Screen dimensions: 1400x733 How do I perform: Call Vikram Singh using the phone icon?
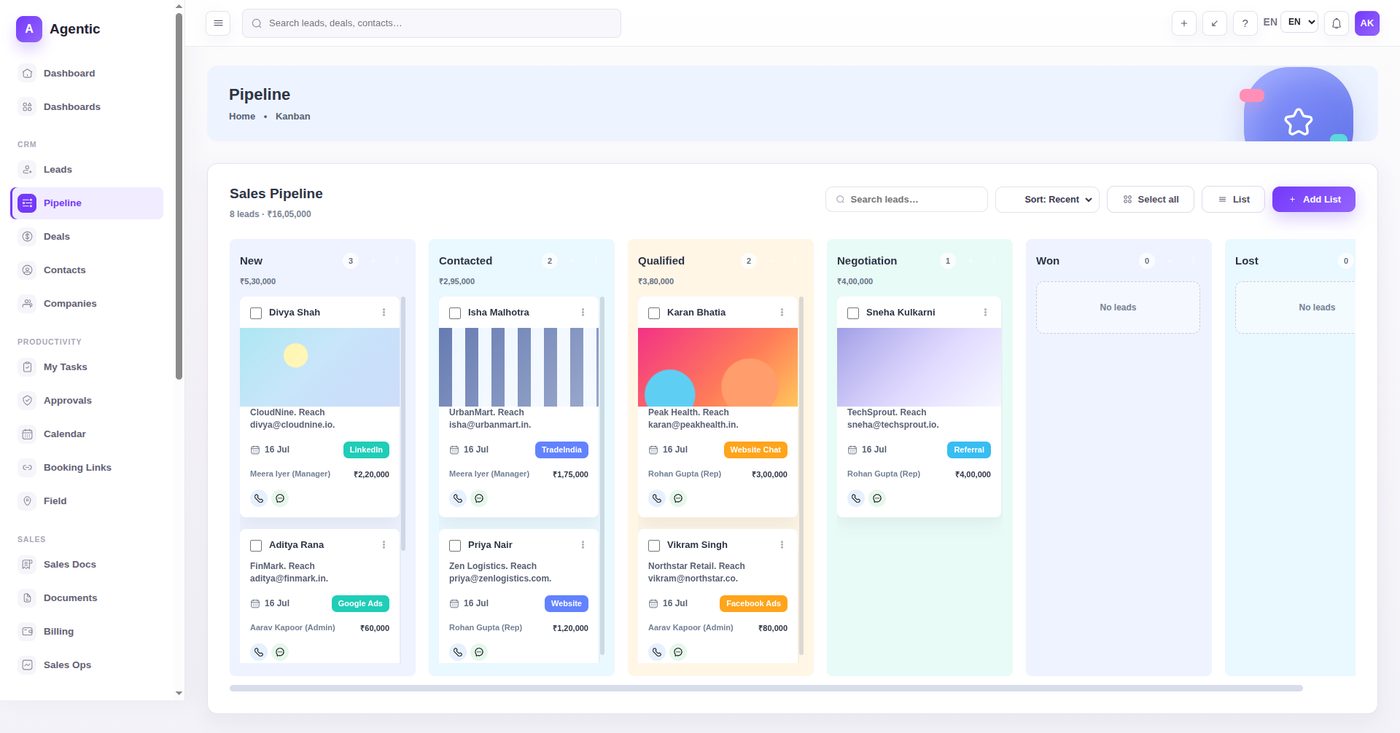[x=656, y=652]
